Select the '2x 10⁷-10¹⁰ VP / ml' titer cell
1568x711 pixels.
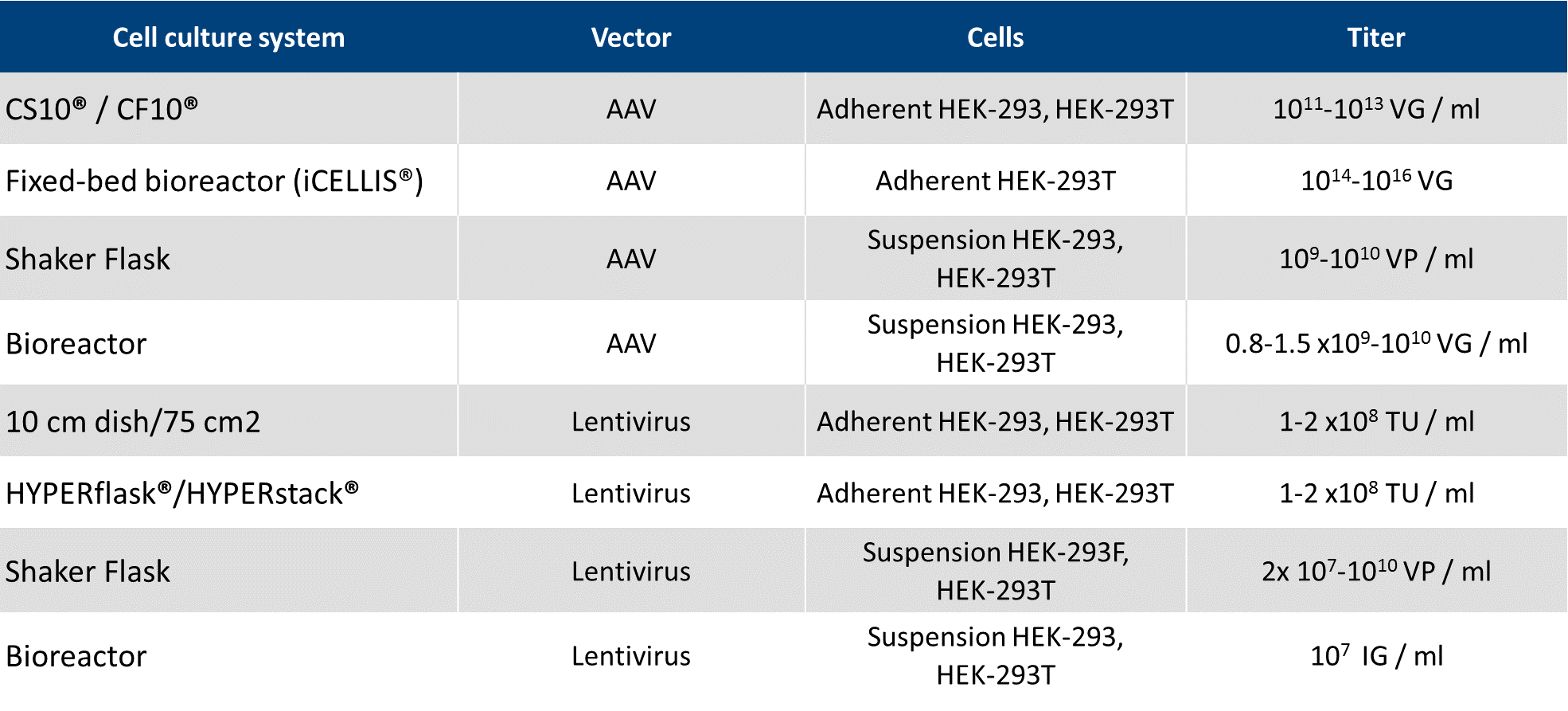[1376, 571]
